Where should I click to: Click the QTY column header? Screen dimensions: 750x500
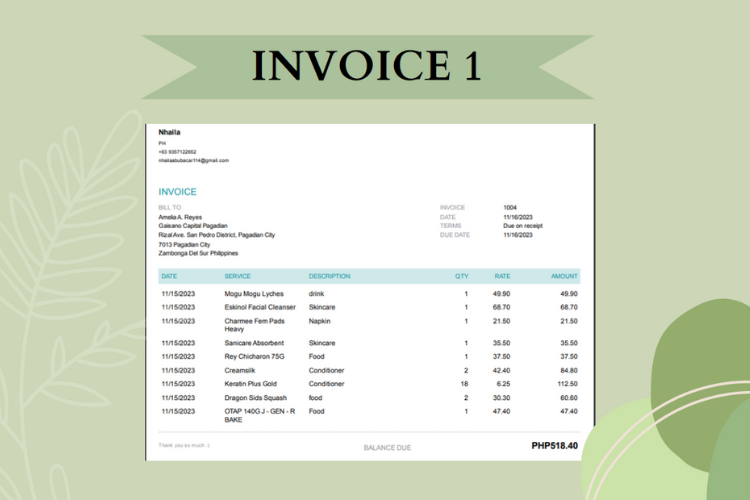click(x=462, y=277)
